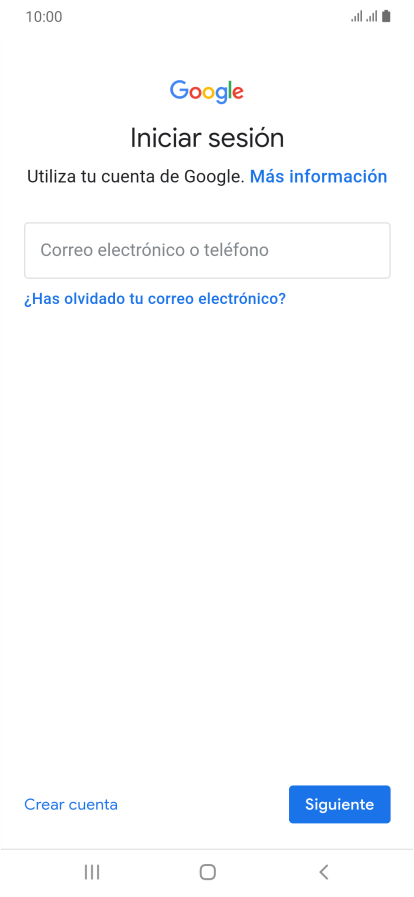Tap the green l in Google logo

pos(231,90)
